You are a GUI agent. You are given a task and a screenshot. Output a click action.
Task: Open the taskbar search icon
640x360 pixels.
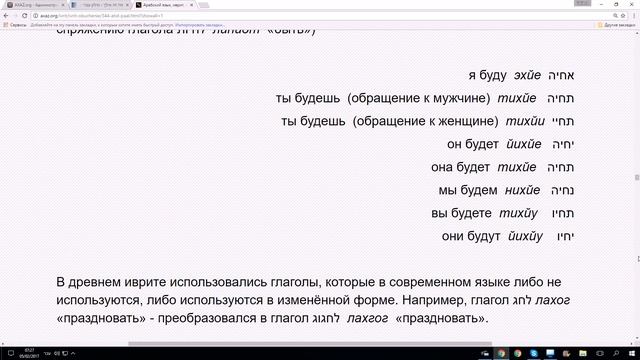616,353
